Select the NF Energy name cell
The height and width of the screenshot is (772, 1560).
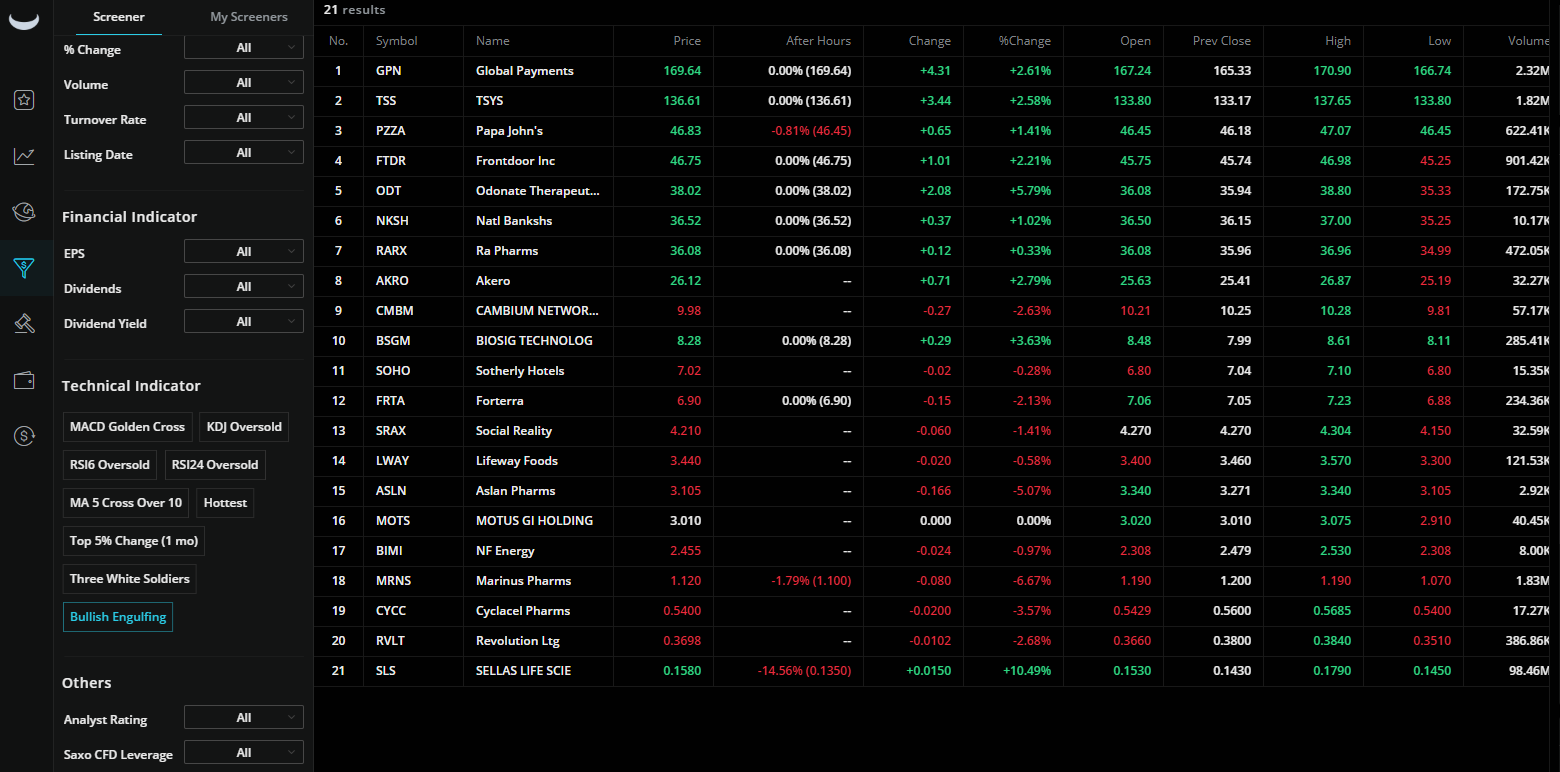(x=505, y=551)
